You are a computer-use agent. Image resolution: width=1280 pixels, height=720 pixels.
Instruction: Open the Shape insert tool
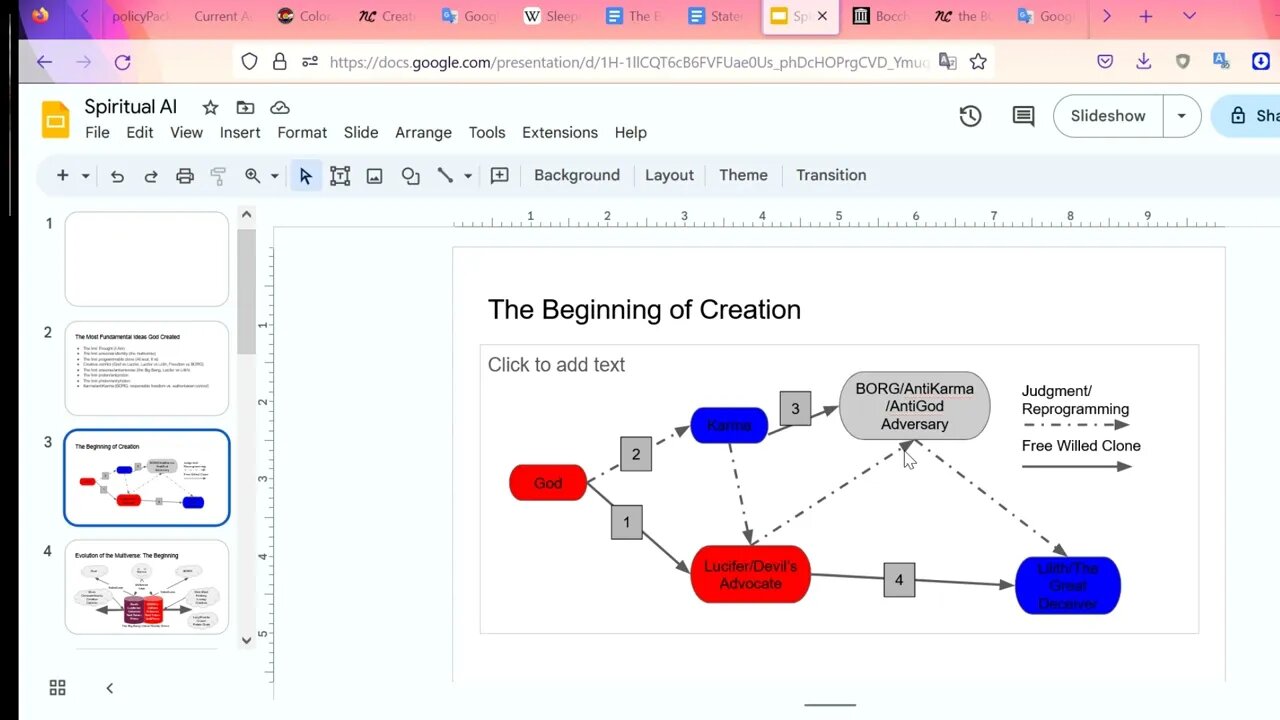[x=410, y=176]
